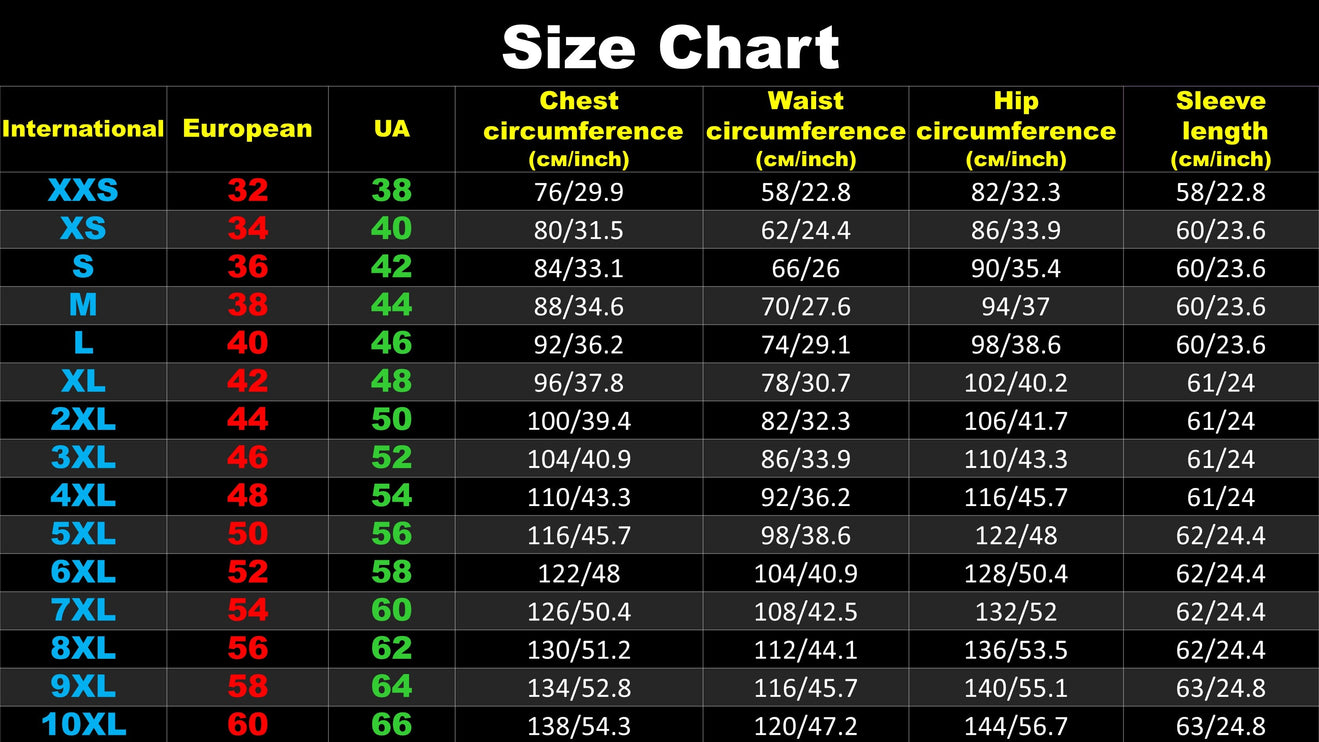Click the Waist circumference header
This screenshot has width=1319, height=742.
(806, 129)
